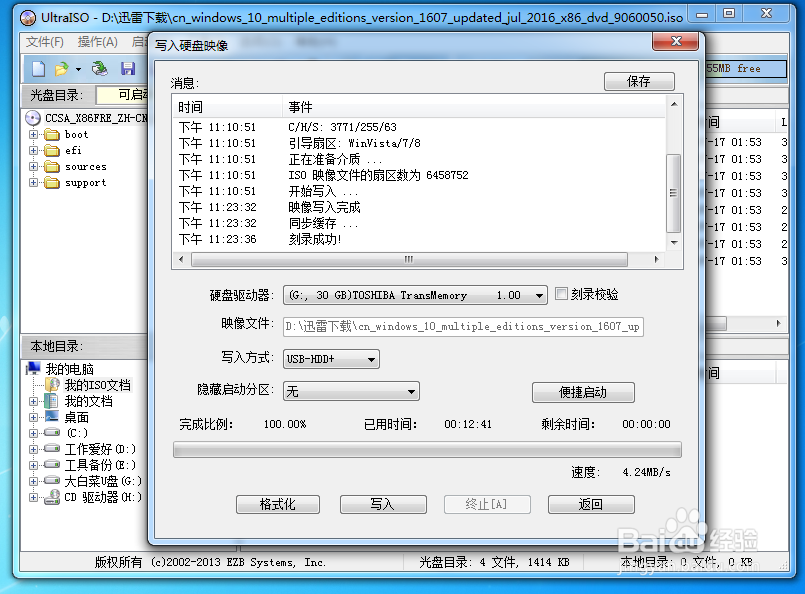
Task: Click the 格式化 button
Action: pos(278,504)
